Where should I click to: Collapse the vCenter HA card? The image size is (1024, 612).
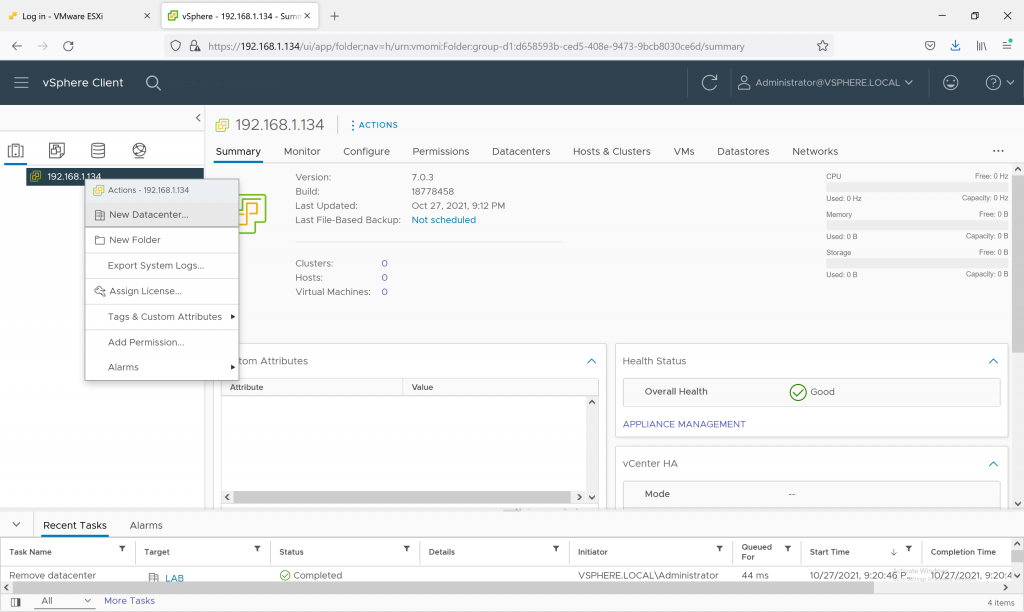pos(993,464)
